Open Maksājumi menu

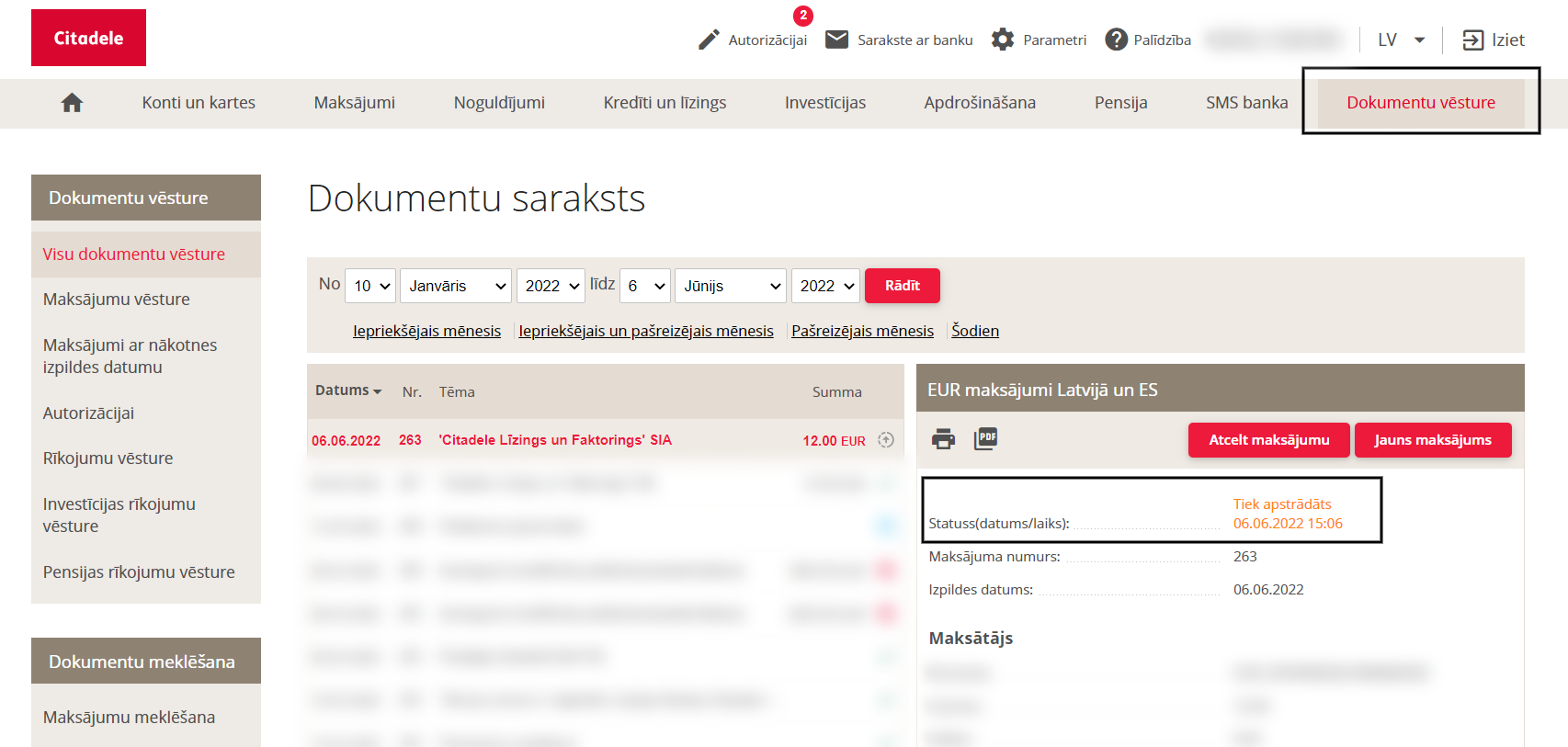[x=355, y=103]
